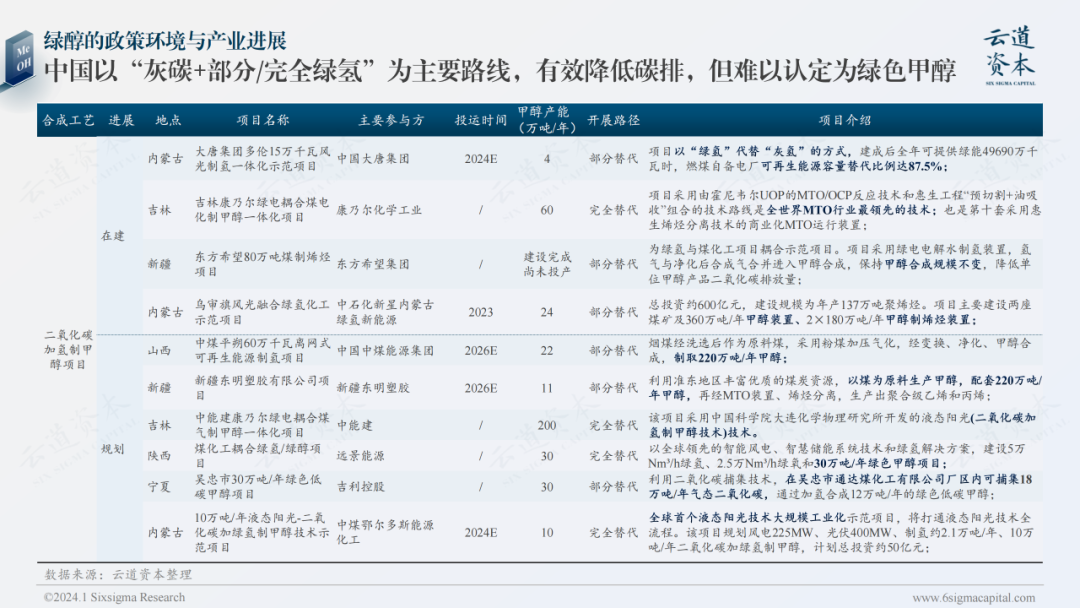Select the 2023 commissioning time cell

tap(481, 312)
